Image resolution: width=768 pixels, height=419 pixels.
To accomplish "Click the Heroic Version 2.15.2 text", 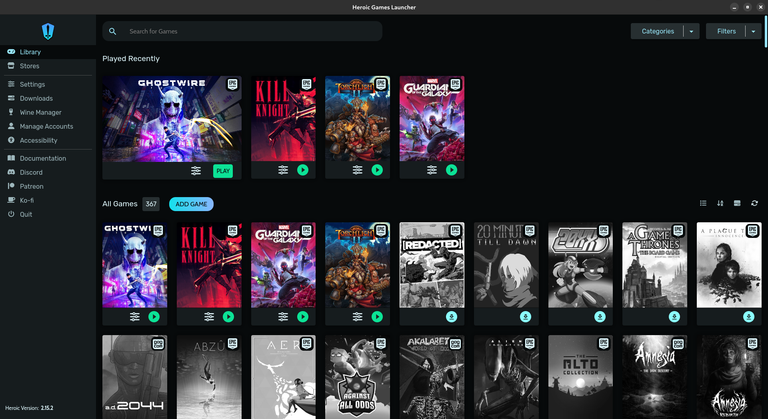I will 29,408.
